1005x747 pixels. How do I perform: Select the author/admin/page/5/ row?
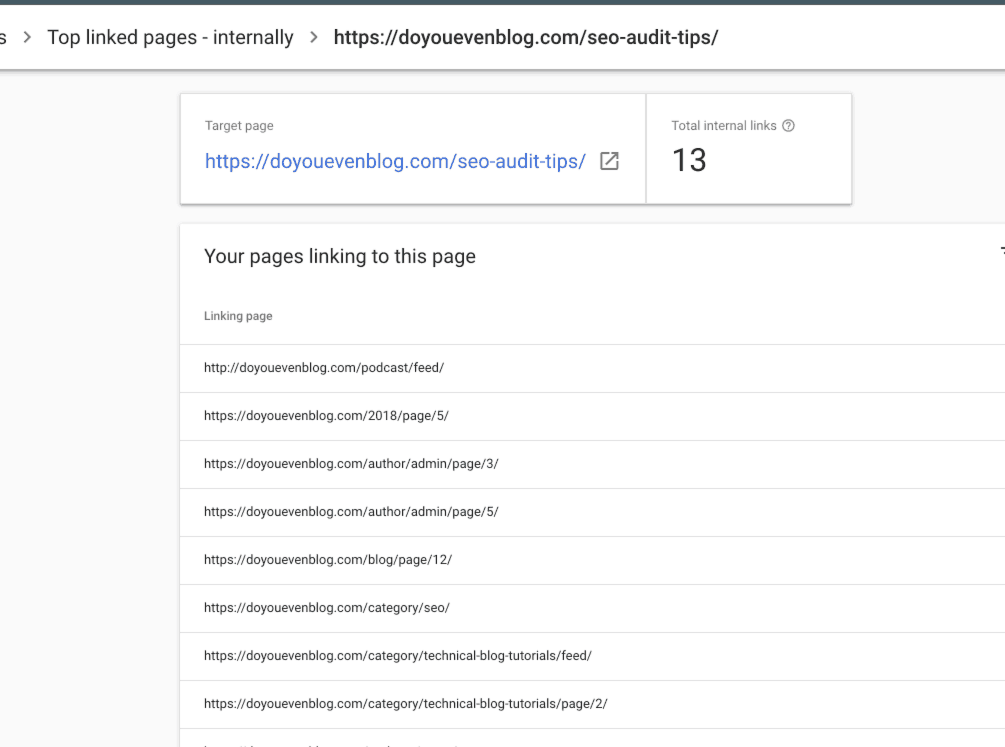tap(592, 512)
